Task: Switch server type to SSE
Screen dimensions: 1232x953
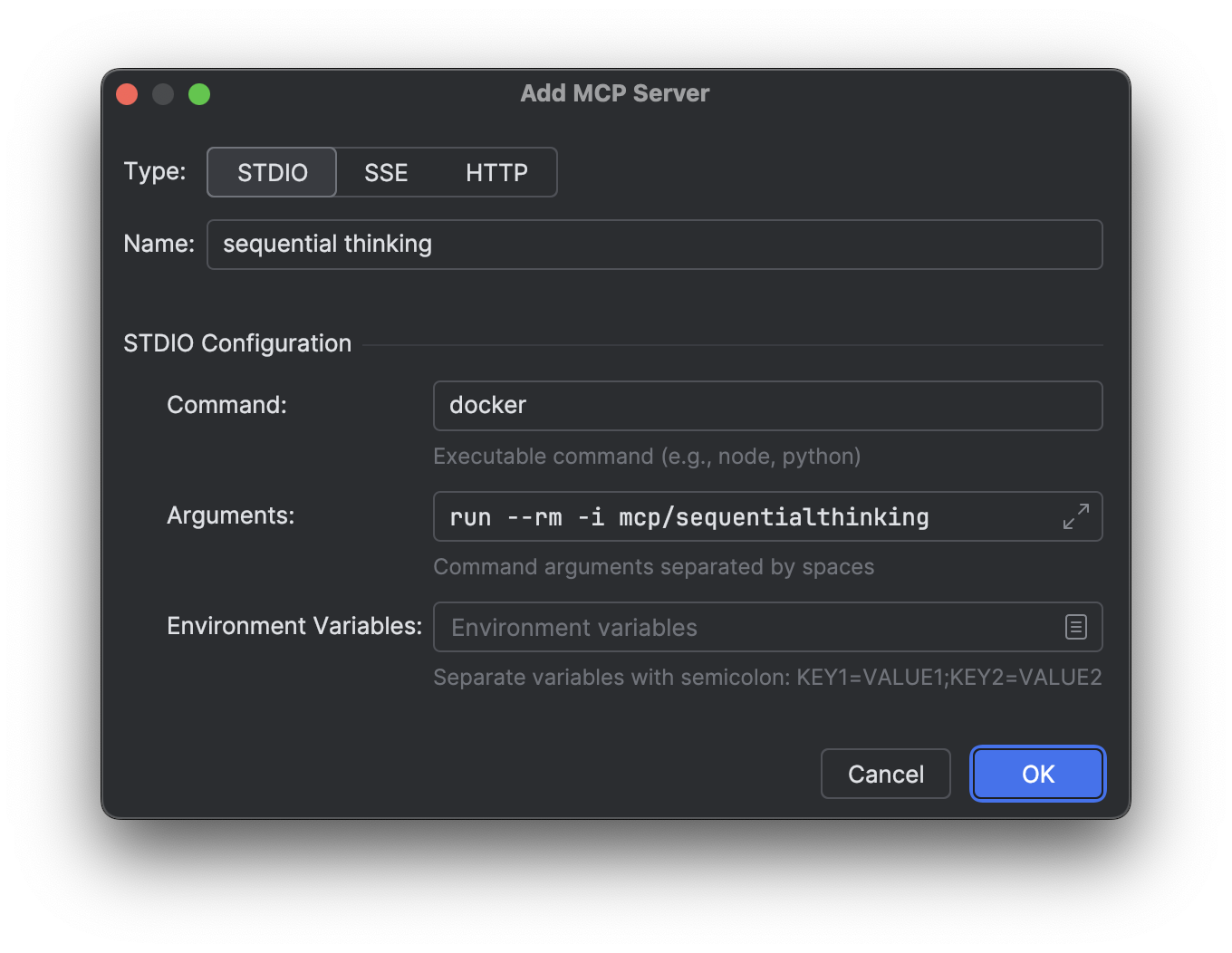Action: tap(386, 172)
